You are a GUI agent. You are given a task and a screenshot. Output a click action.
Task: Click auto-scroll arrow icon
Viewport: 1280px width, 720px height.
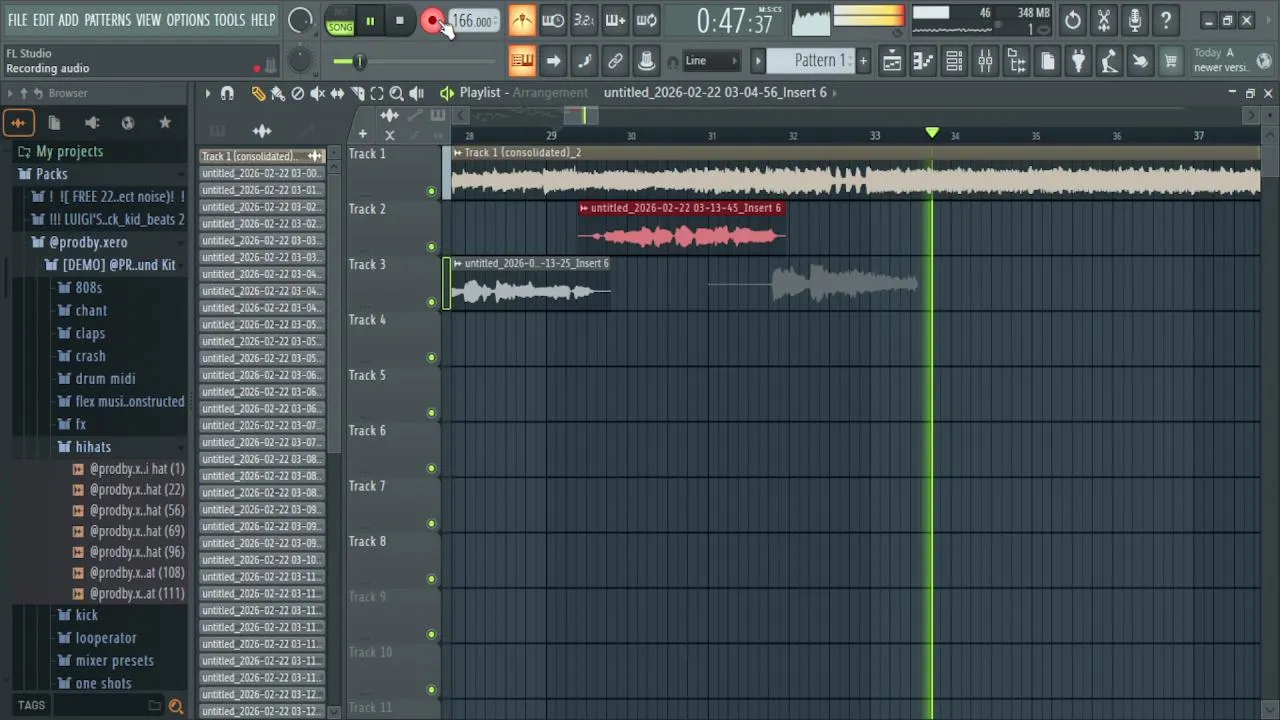553,61
